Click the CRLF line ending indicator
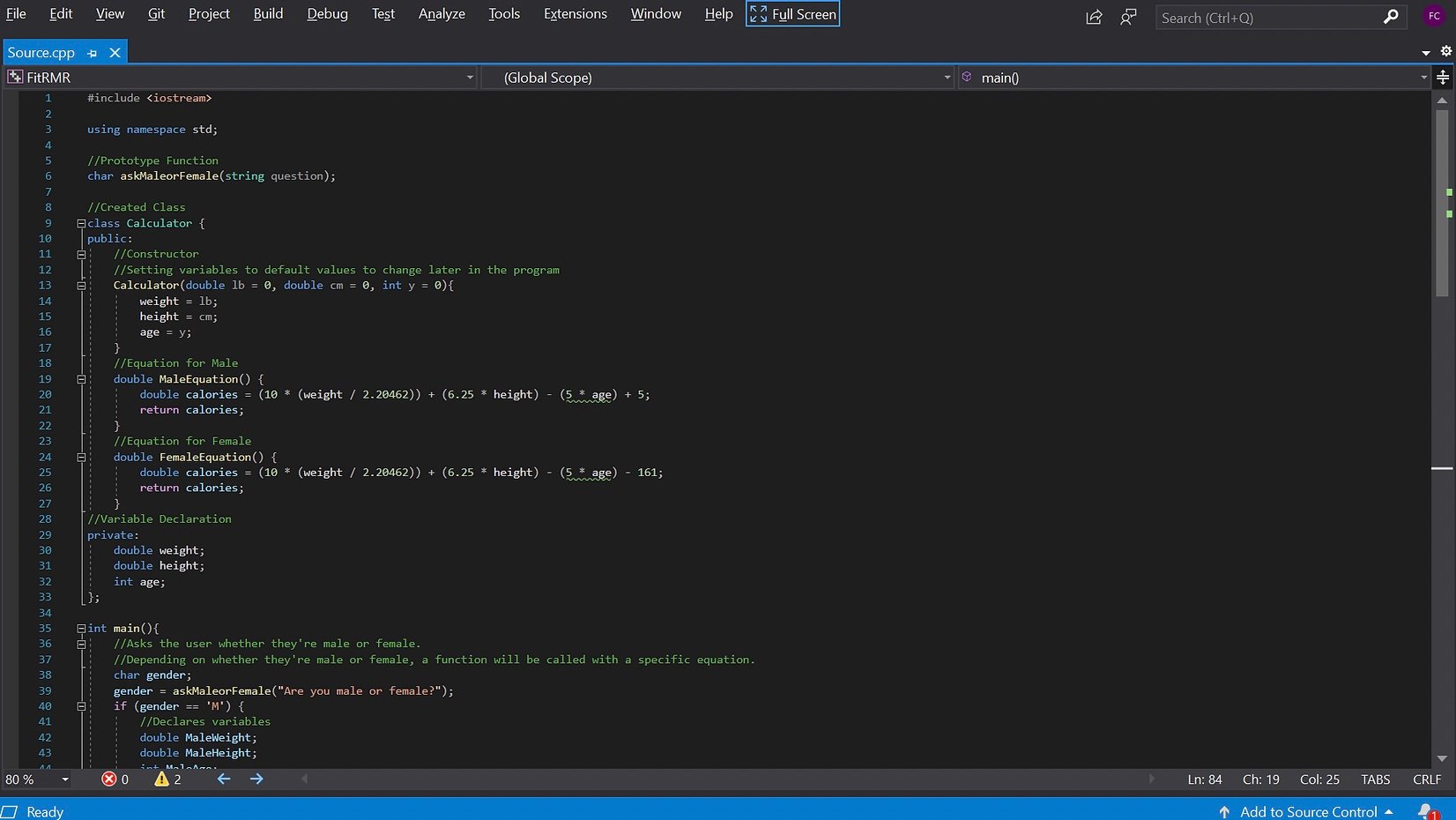Viewport: 1456px width, 820px height. [1427, 779]
